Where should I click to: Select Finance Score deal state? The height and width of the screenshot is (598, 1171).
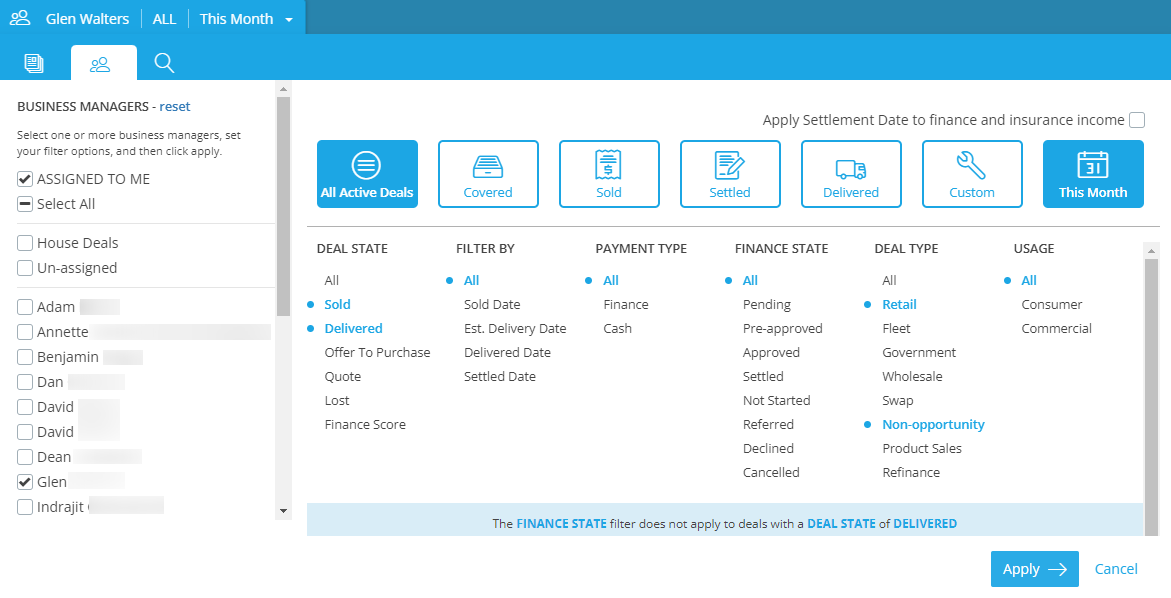coord(365,424)
